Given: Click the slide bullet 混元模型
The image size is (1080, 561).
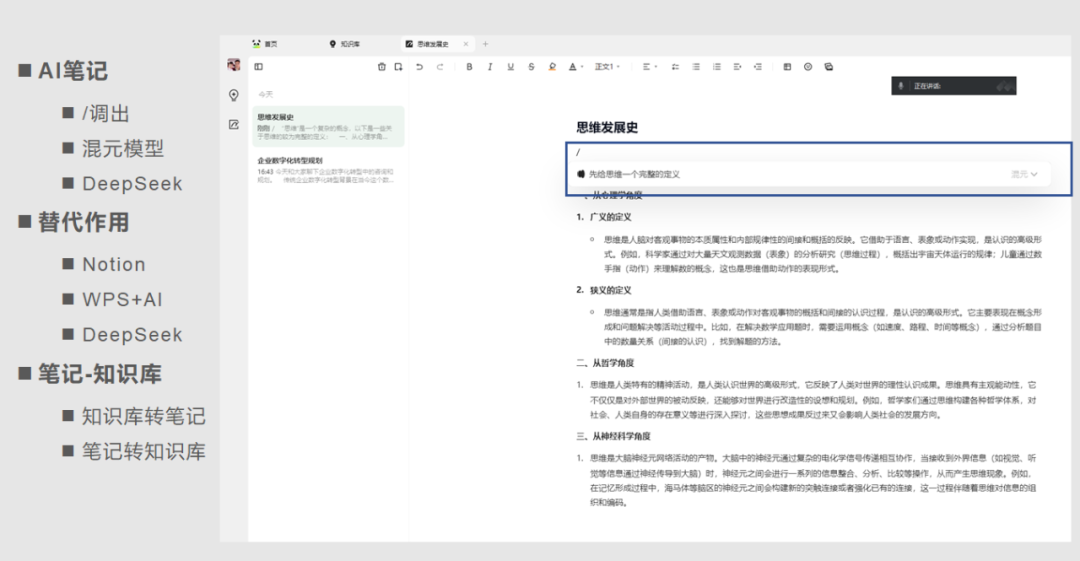Looking at the screenshot, I should (123, 149).
